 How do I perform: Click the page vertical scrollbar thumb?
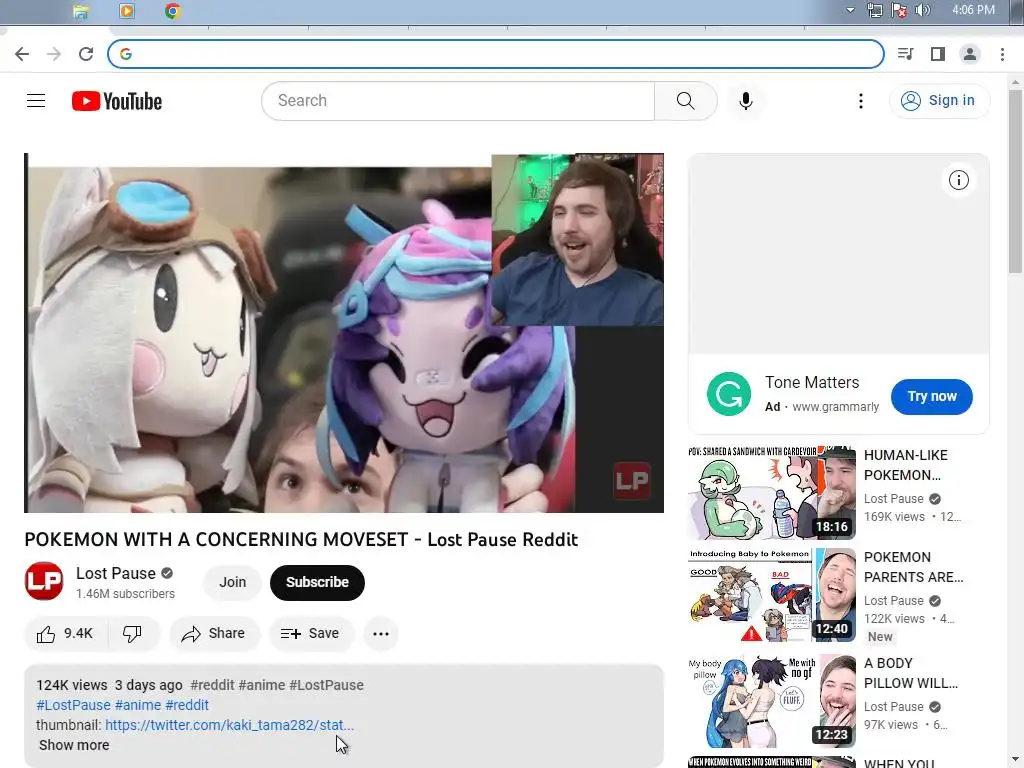click(x=1015, y=182)
